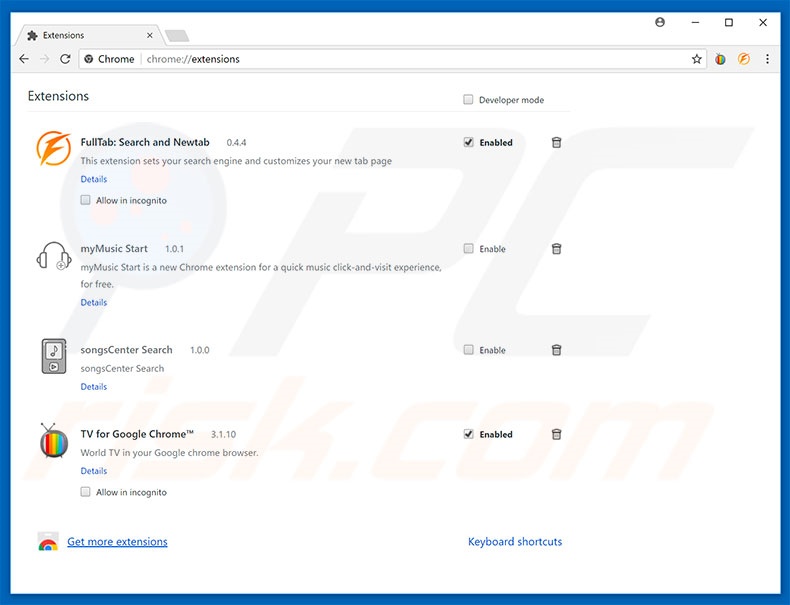Open Chrome three-dot menu
The height and width of the screenshot is (605, 790).
(767, 59)
